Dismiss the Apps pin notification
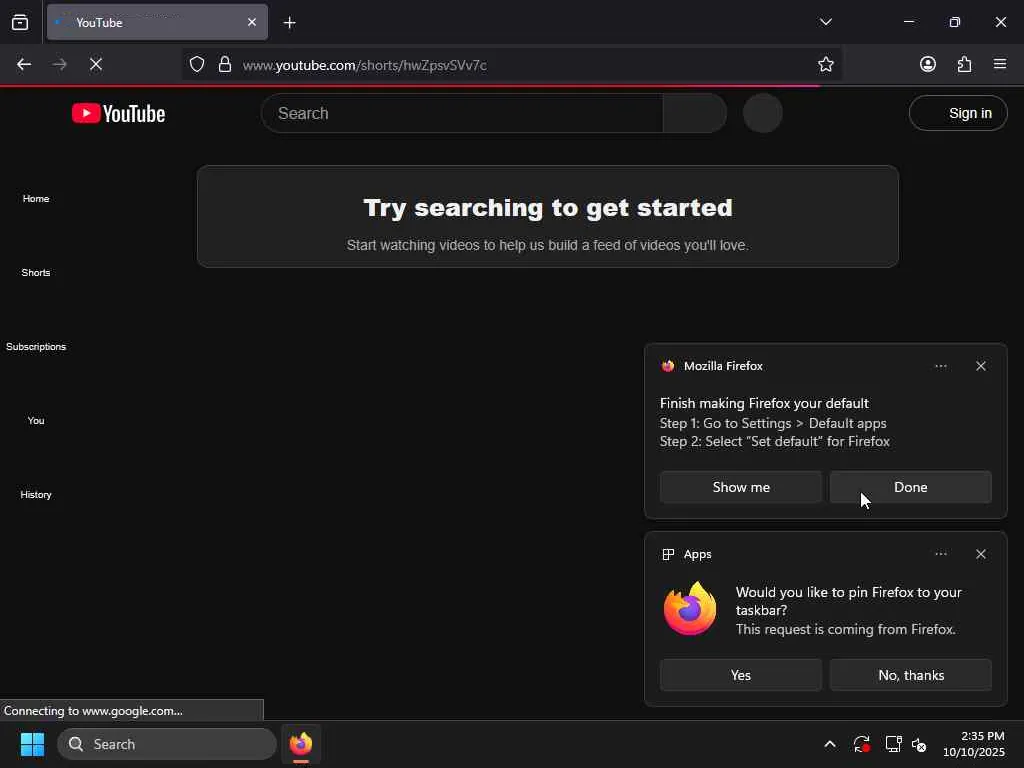 pos(980,554)
